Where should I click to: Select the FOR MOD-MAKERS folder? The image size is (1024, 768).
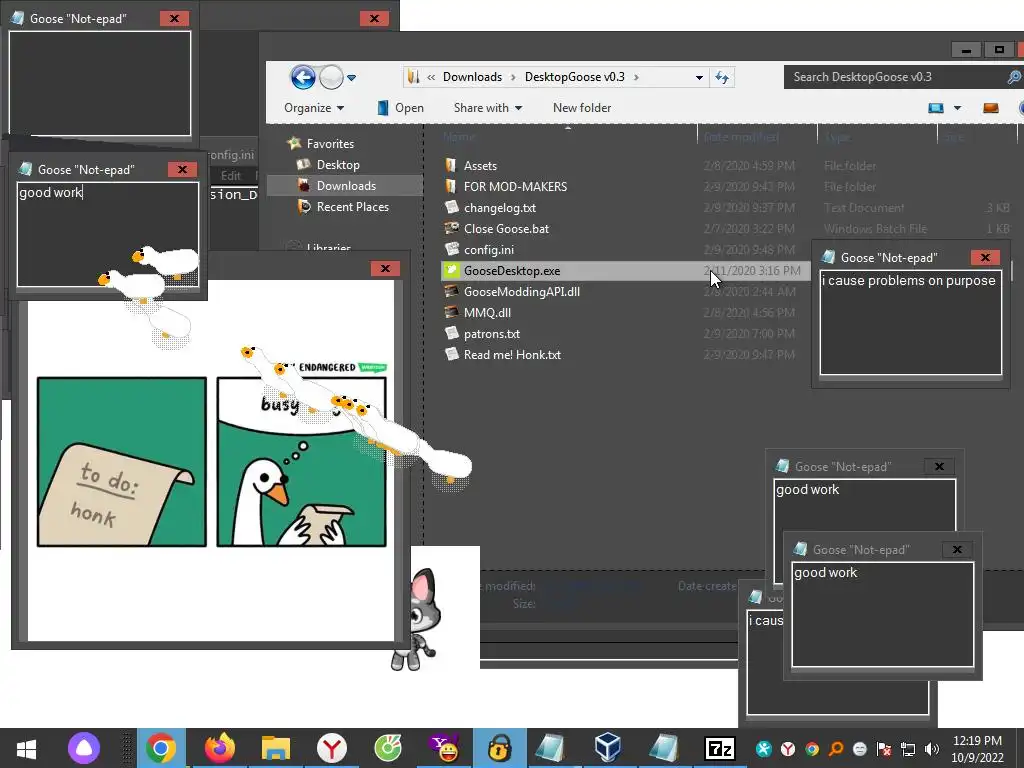coord(515,187)
